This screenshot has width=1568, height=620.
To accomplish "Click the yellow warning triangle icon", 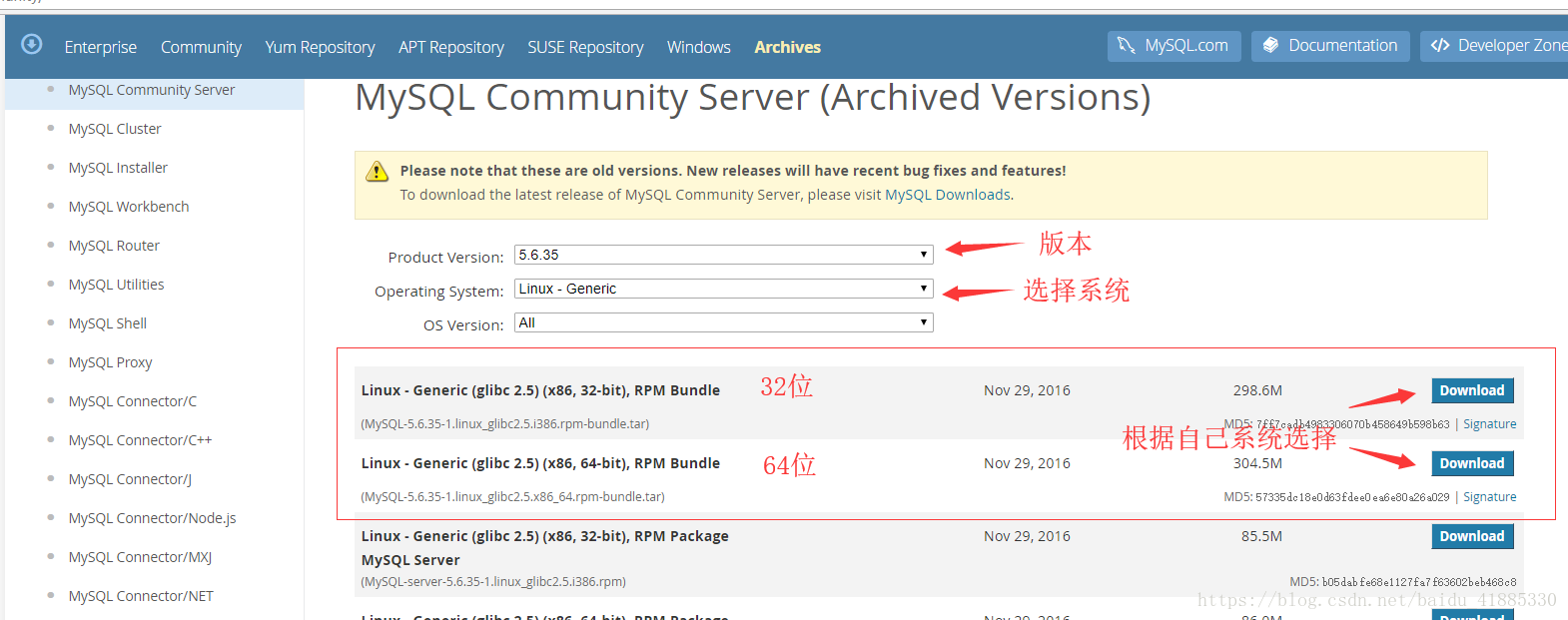I will click(x=377, y=172).
